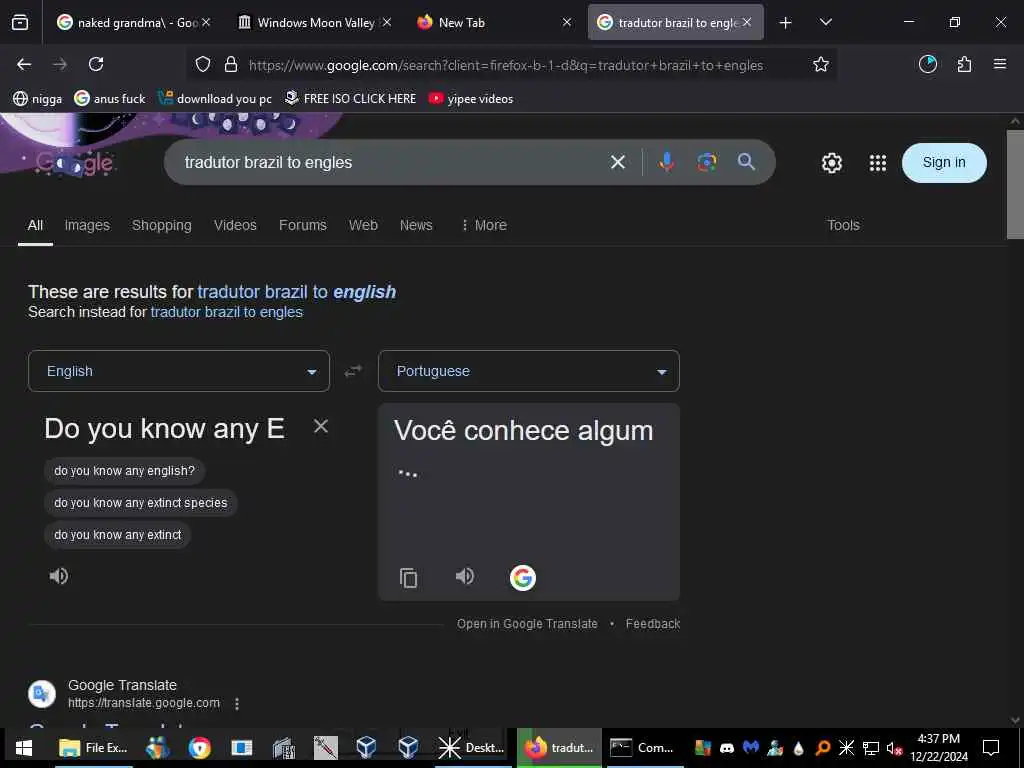Image resolution: width=1024 pixels, height=768 pixels.
Task: Submit the search using the magnifier icon
Action: point(746,162)
